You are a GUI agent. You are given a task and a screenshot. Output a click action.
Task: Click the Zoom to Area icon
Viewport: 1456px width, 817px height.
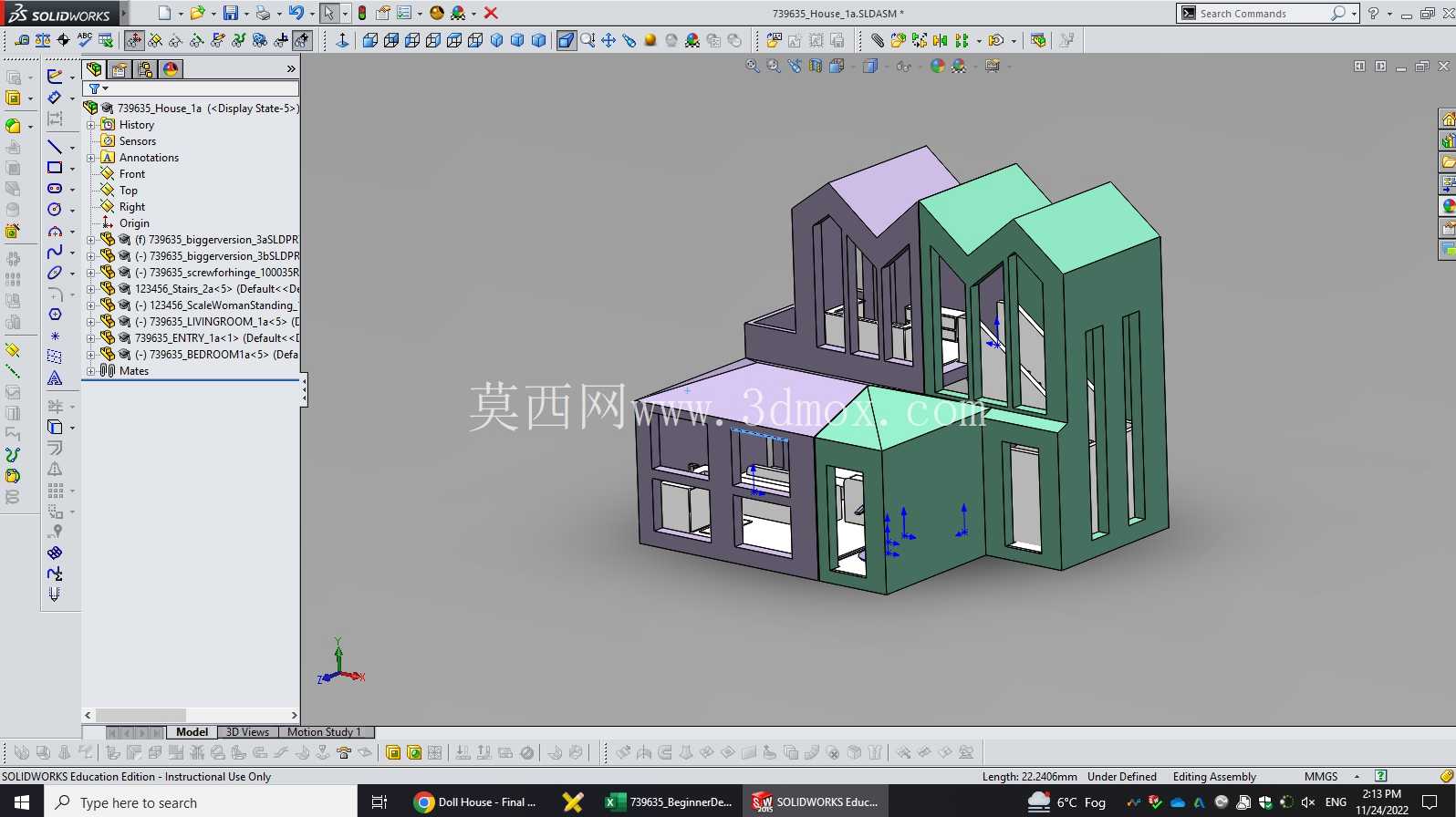[x=774, y=66]
